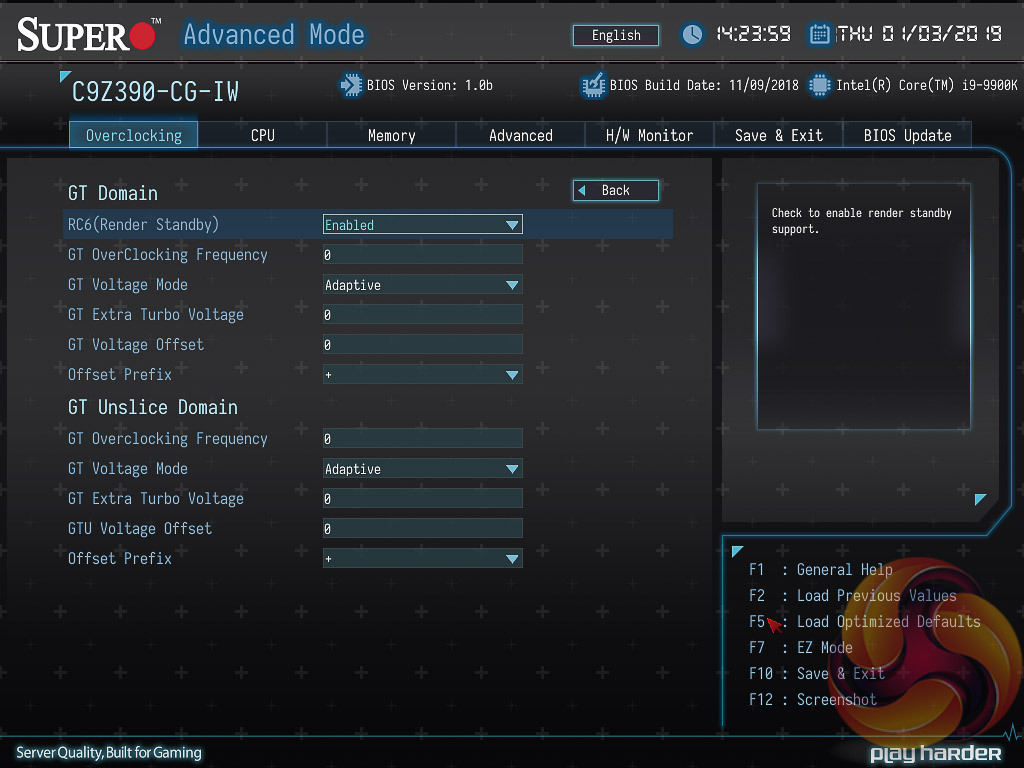Click the BIOS Build Date icon
Image resolution: width=1024 pixels, height=768 pixels.
[x=594, y=85]
